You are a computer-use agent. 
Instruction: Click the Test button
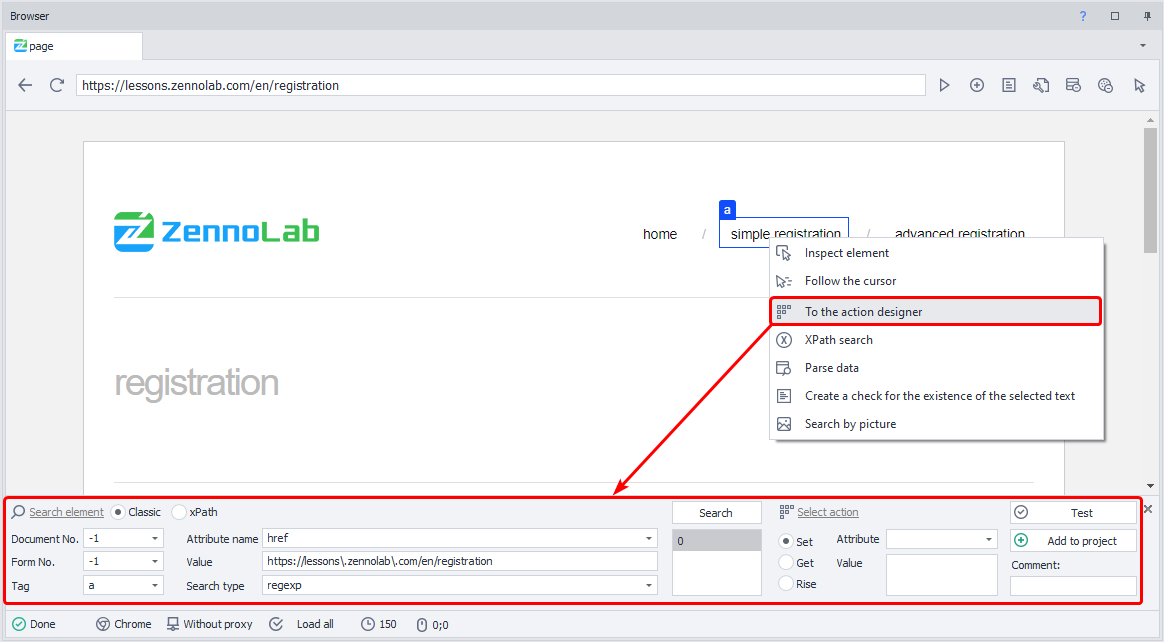pos(1073,513)
